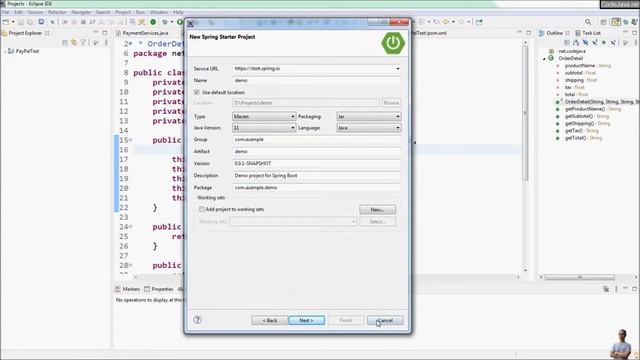
Task: Open the File menu in Eclipse
Action: click(6, 12)
